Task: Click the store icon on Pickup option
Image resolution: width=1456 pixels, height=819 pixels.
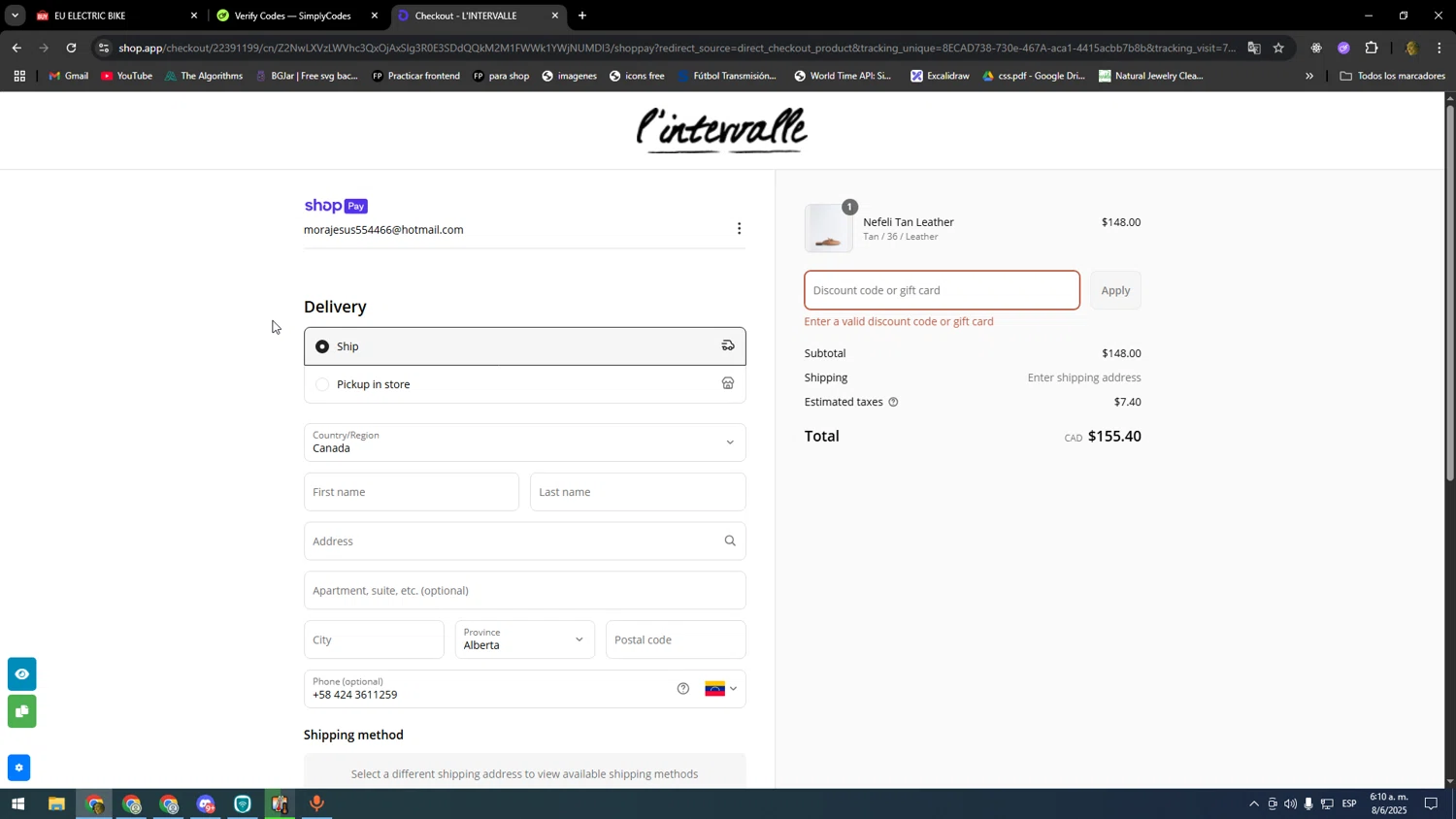Action: pyautogui.click(x=728, y=383)
